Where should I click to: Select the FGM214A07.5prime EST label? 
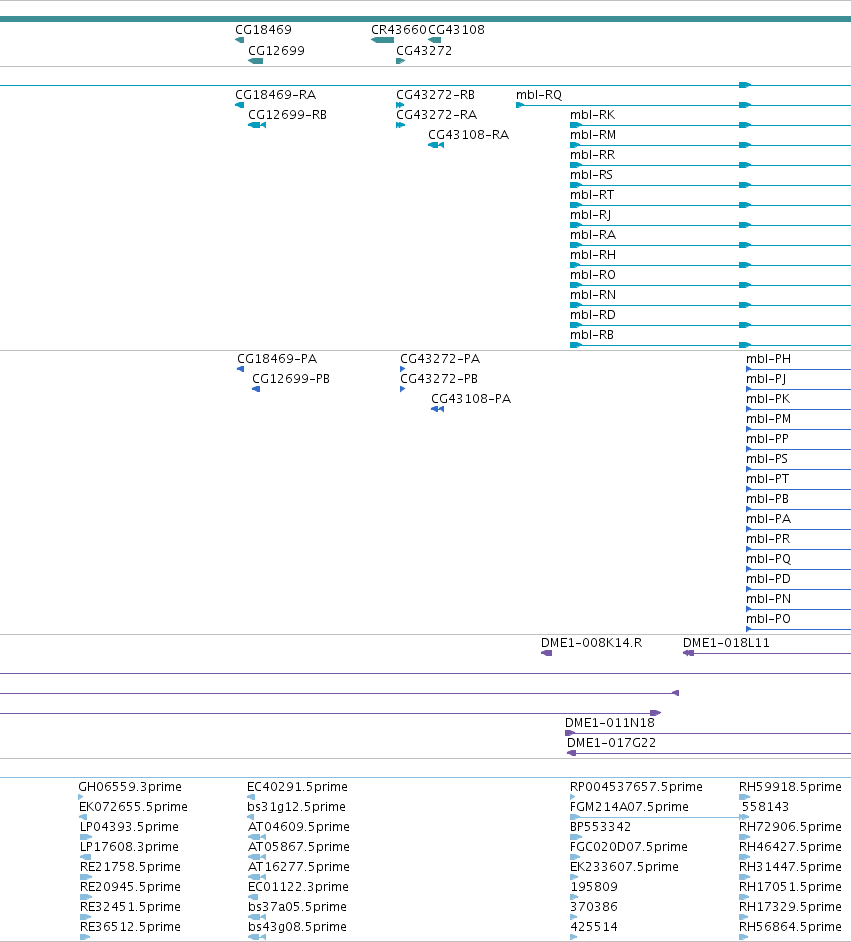[629, 806]
